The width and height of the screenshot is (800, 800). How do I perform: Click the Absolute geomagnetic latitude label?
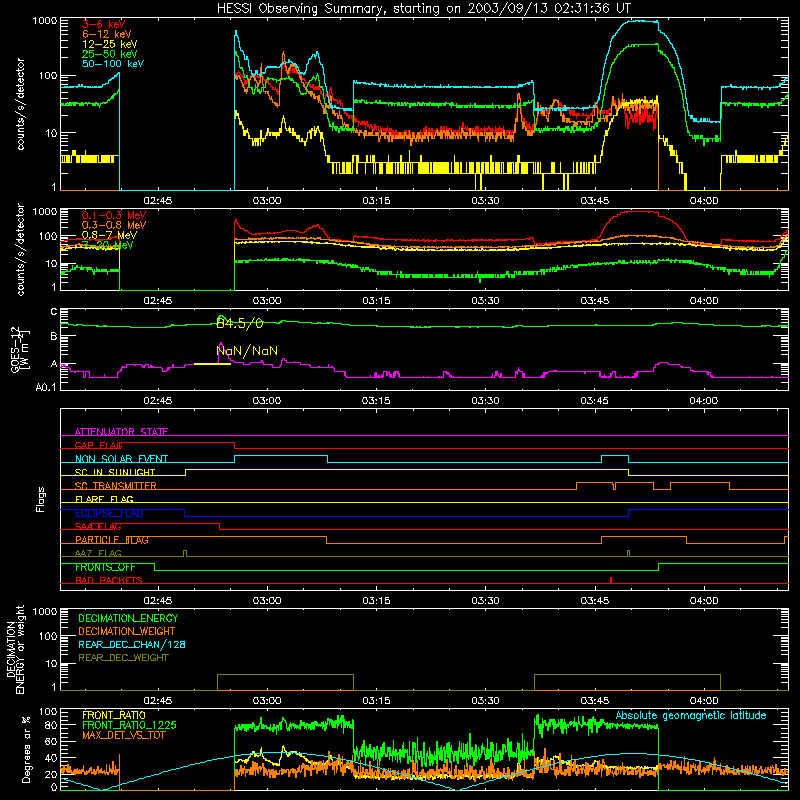691,715
